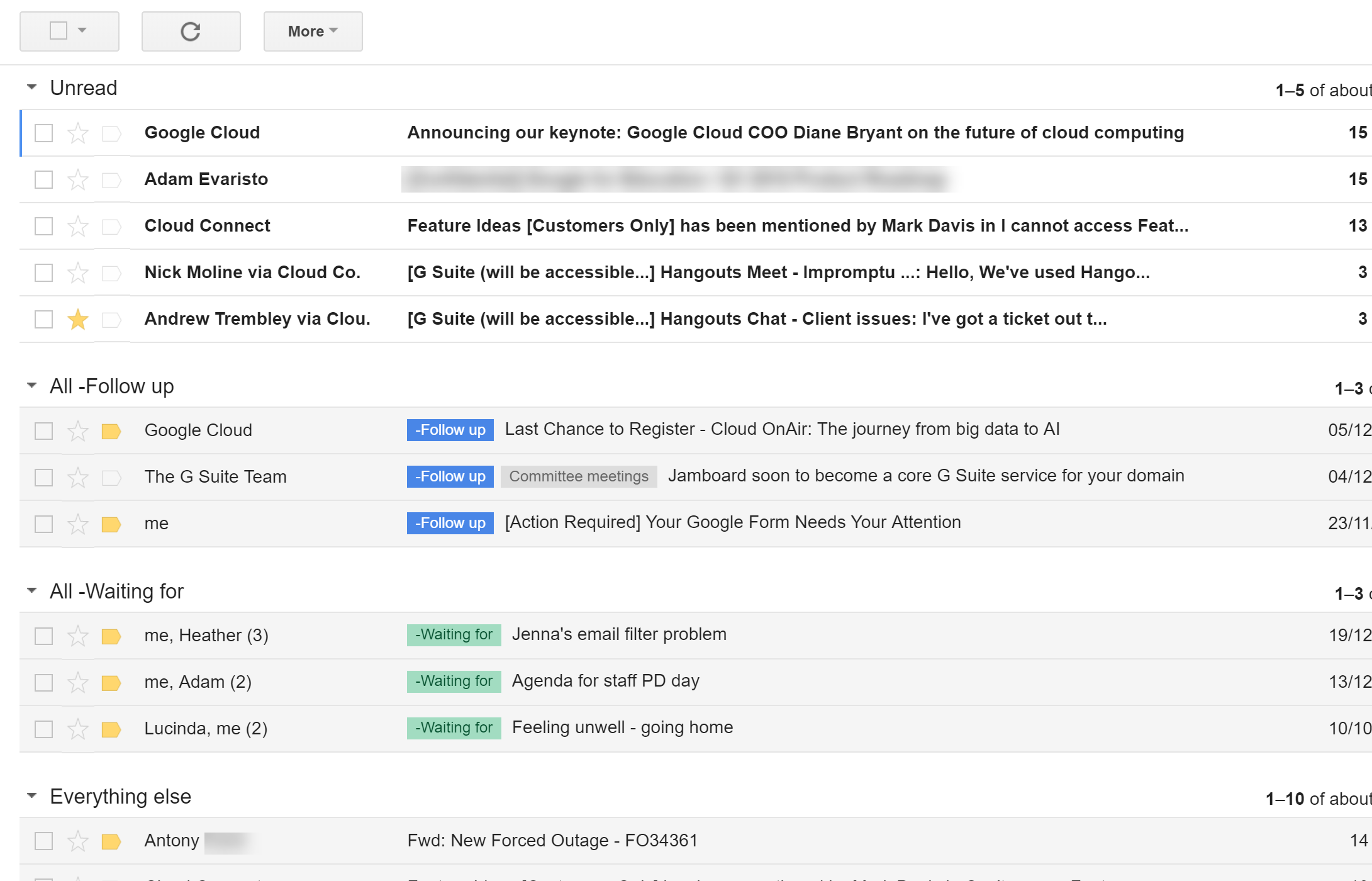Select the Cloud Connect email checkbox
This screenshot has height=881, width=1372.
[x=43, y=227]
